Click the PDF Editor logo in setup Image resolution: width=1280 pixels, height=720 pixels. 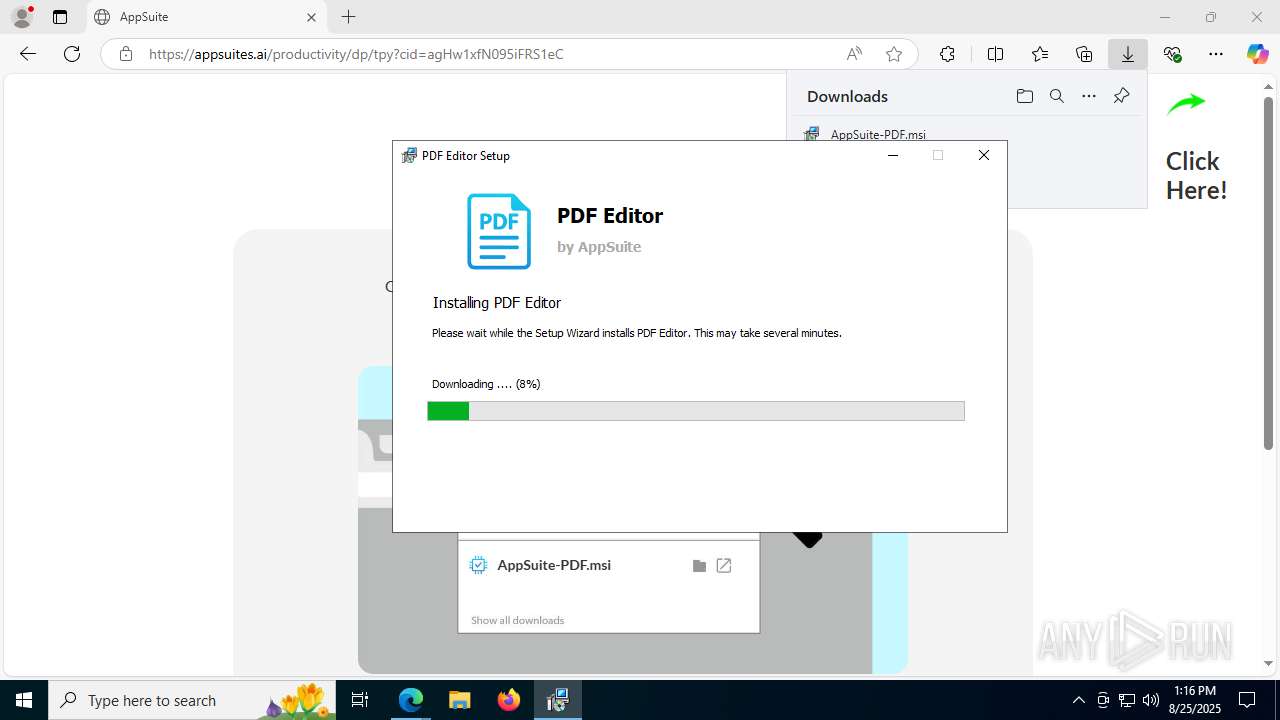point(499,231)
